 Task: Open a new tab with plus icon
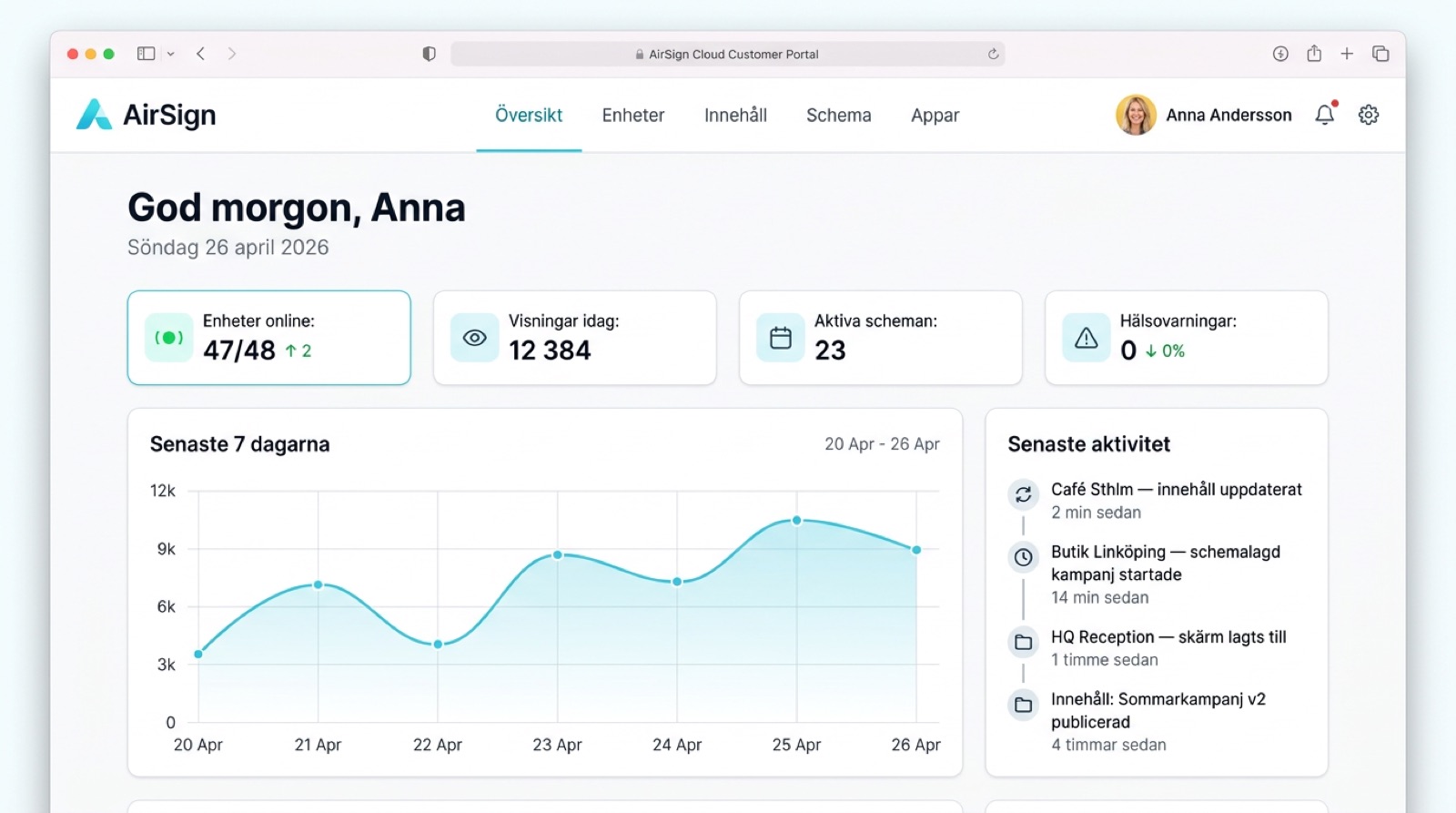(1347, 54)
